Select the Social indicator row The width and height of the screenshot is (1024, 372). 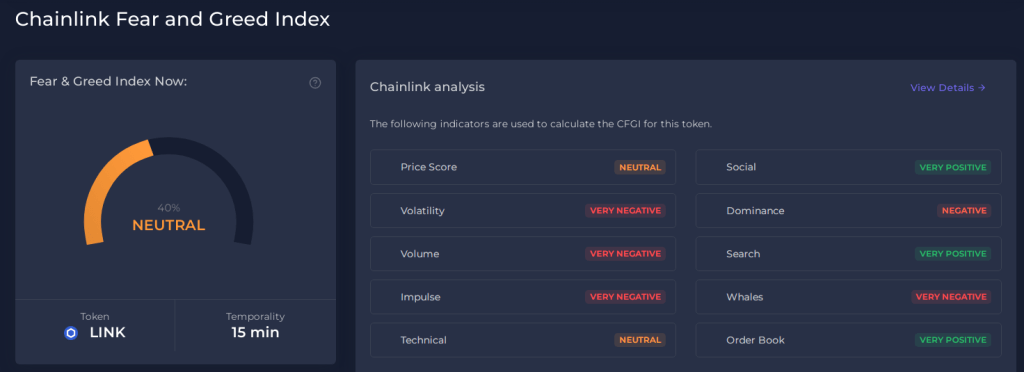[848, 167]
